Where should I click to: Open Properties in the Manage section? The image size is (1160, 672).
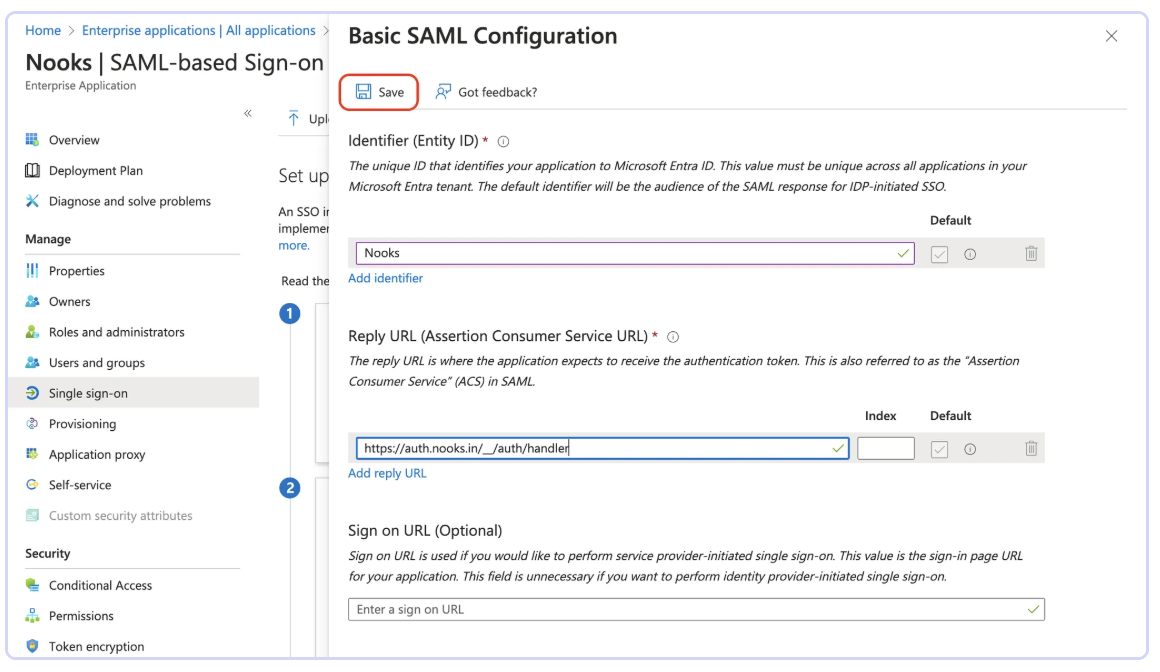pyautogui.click(x=76, y=271)
